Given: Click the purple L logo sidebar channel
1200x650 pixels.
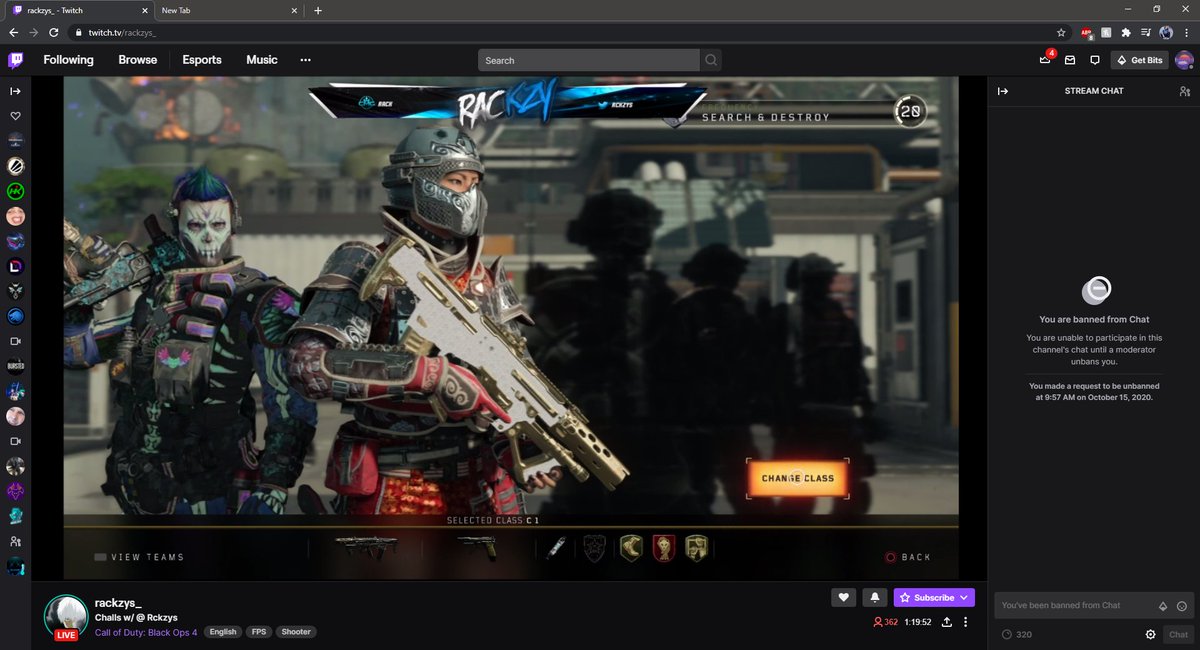Looking at the screenshot, I should [15, 266].
